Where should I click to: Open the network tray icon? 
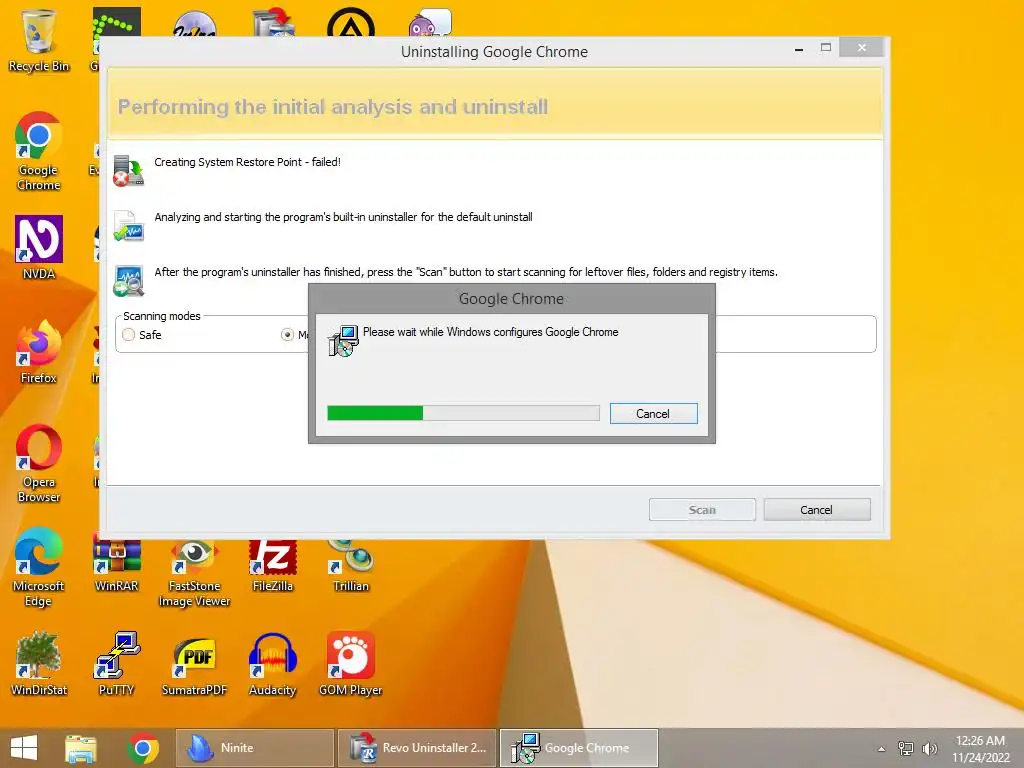click(x=906, y=748)
